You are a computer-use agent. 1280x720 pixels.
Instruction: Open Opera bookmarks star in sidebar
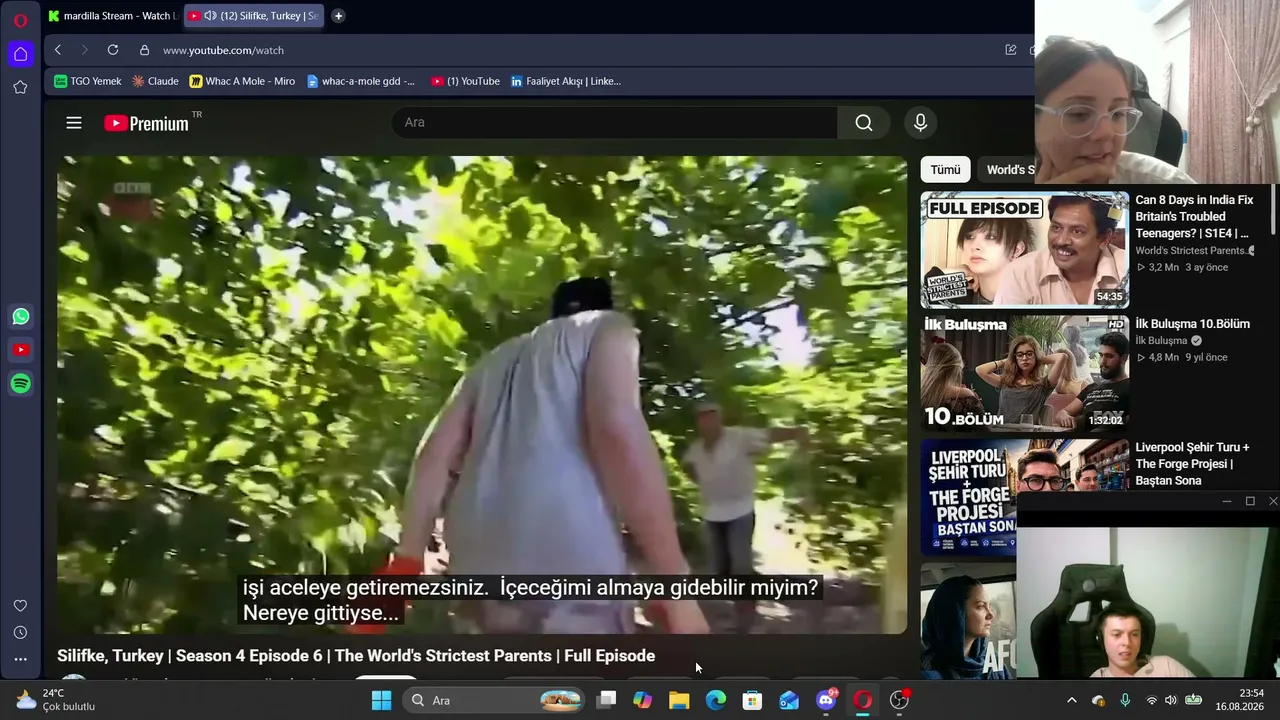pos(20,88)
